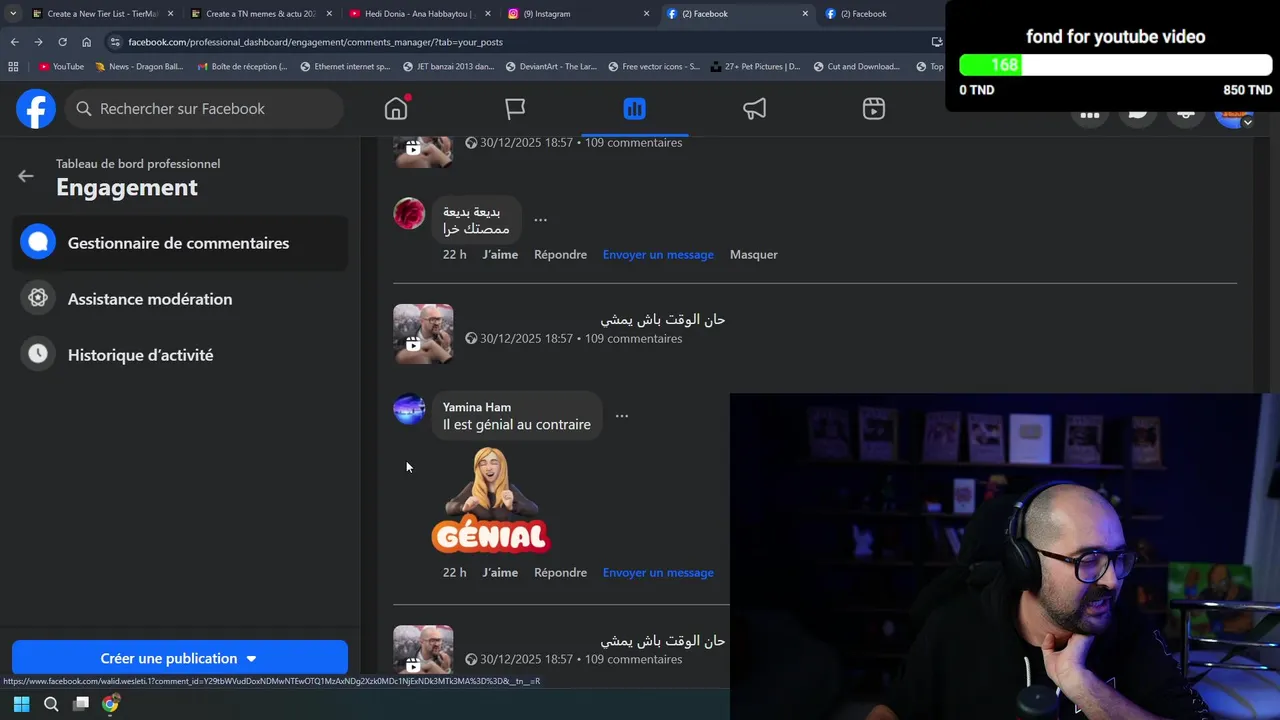1280x720 pixels.
Task: Reload the page
Action: click(62, 42)
